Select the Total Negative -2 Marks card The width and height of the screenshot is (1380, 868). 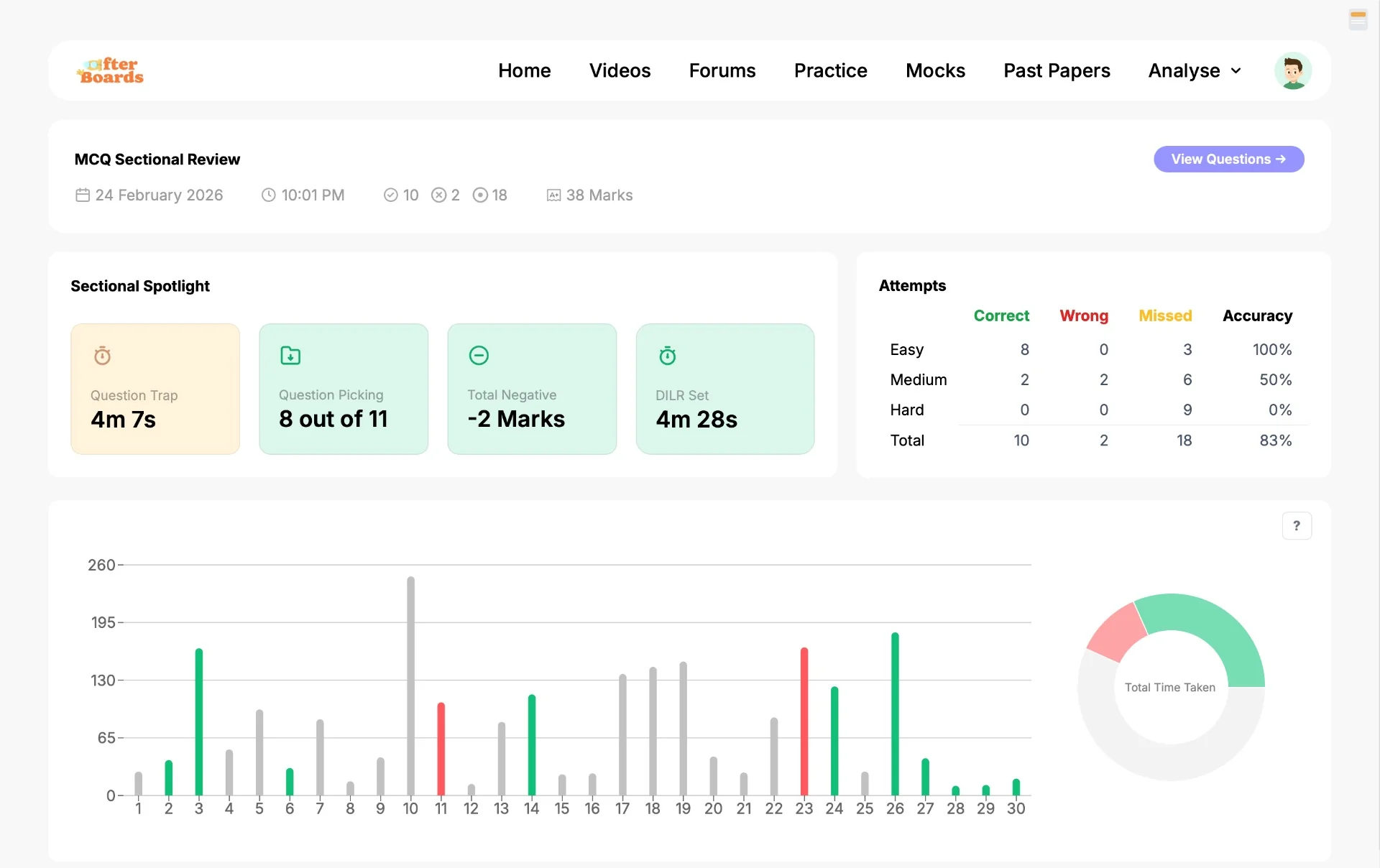(x=532, y=389)
